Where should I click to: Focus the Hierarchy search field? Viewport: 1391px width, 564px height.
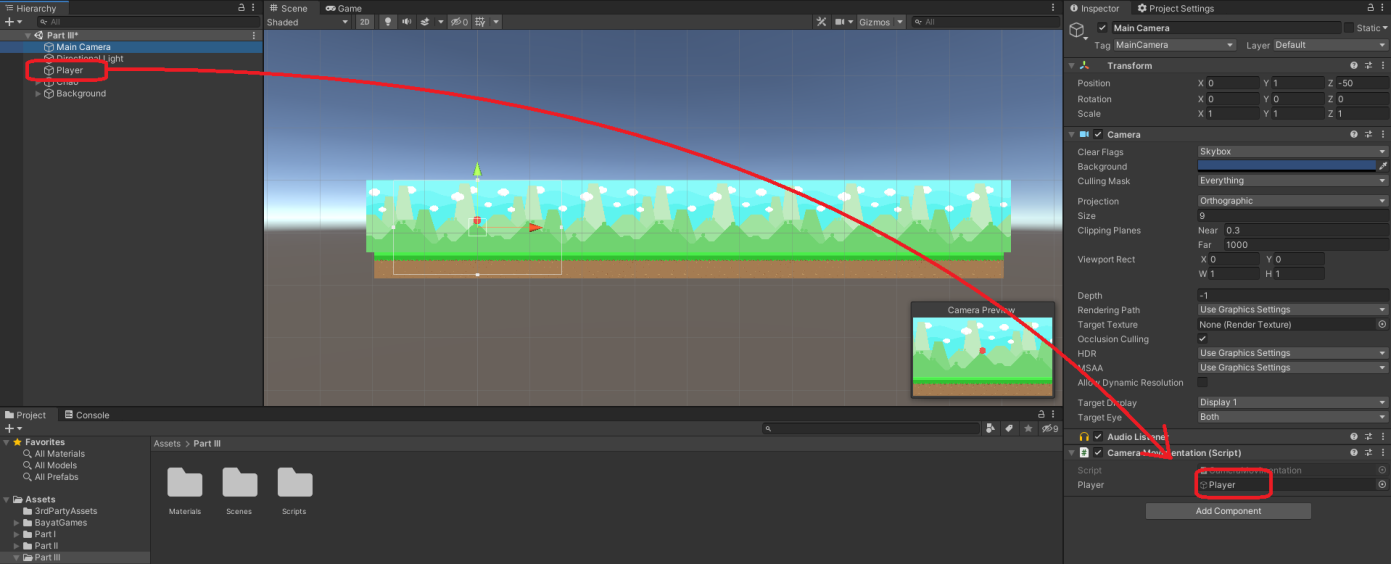coord(148,22)
